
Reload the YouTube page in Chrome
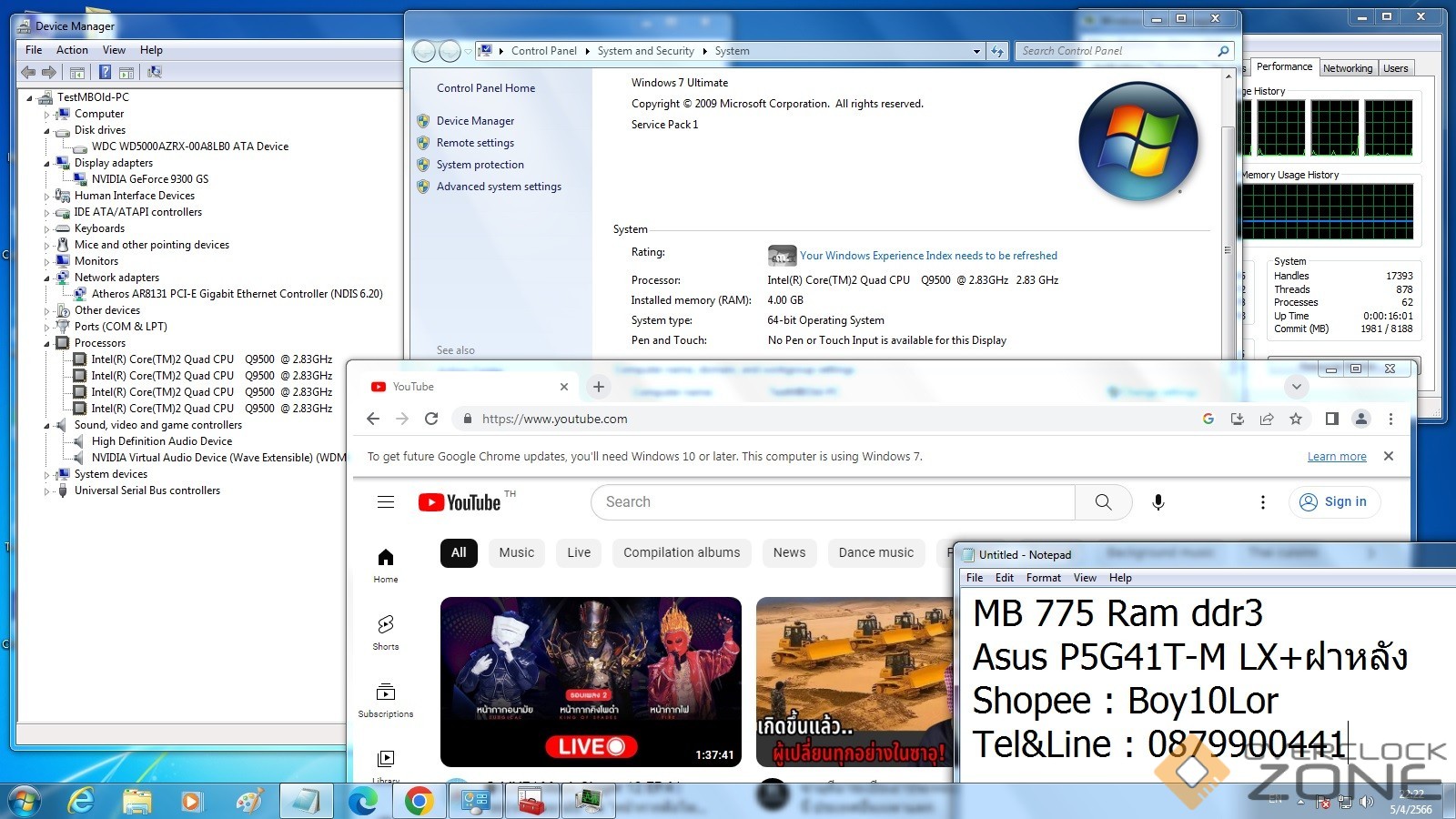coord(431,419)
